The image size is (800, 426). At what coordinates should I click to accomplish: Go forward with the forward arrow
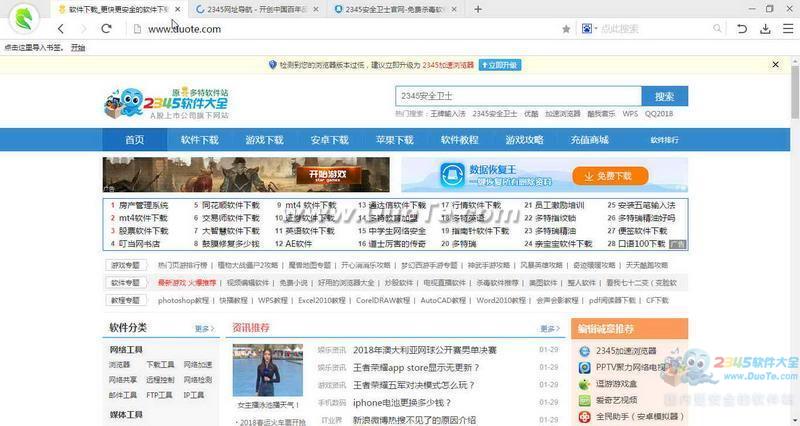(x=83, y=29)
